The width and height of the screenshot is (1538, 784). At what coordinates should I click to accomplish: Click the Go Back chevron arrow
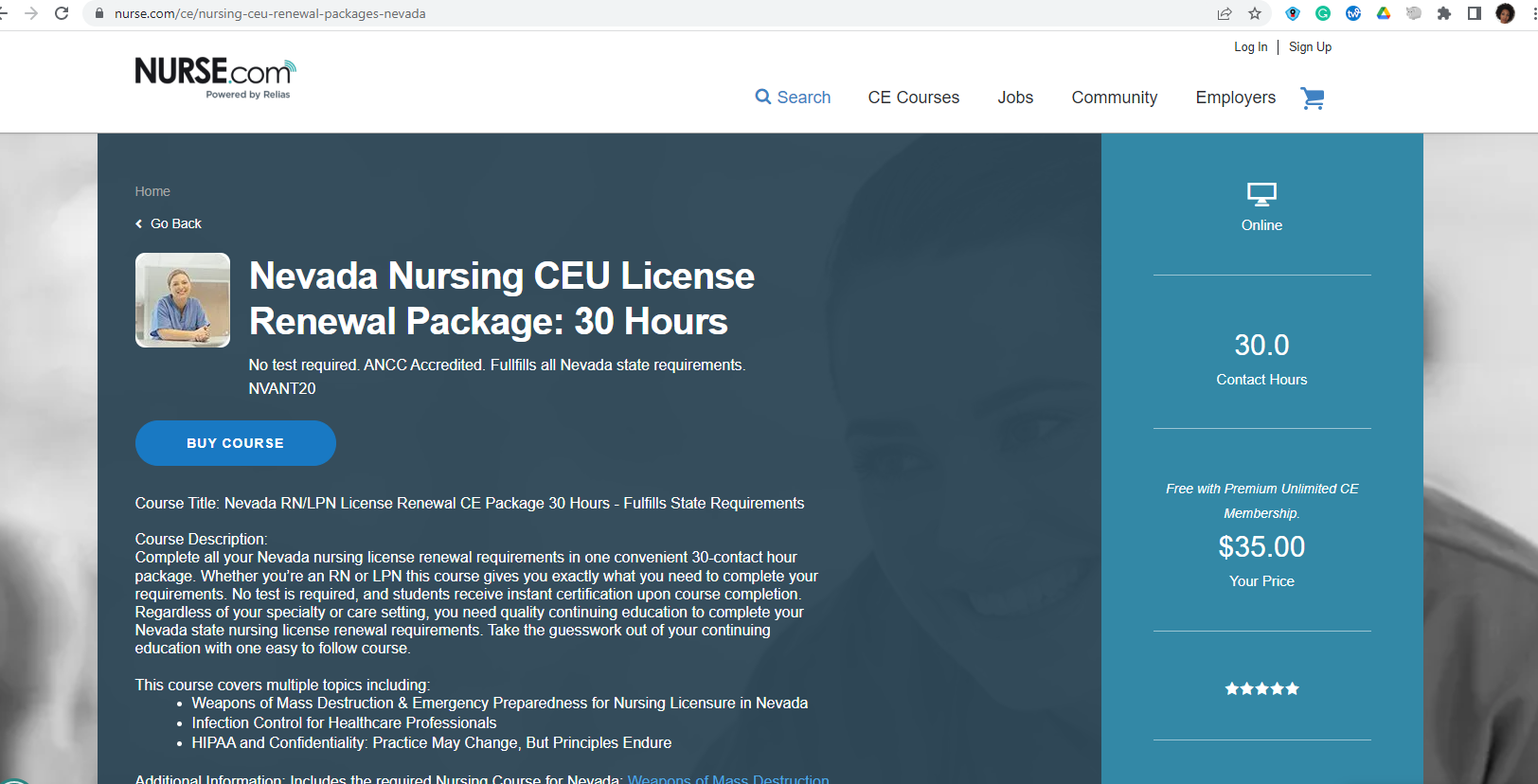pyautogui.click(x=139, y=223)
